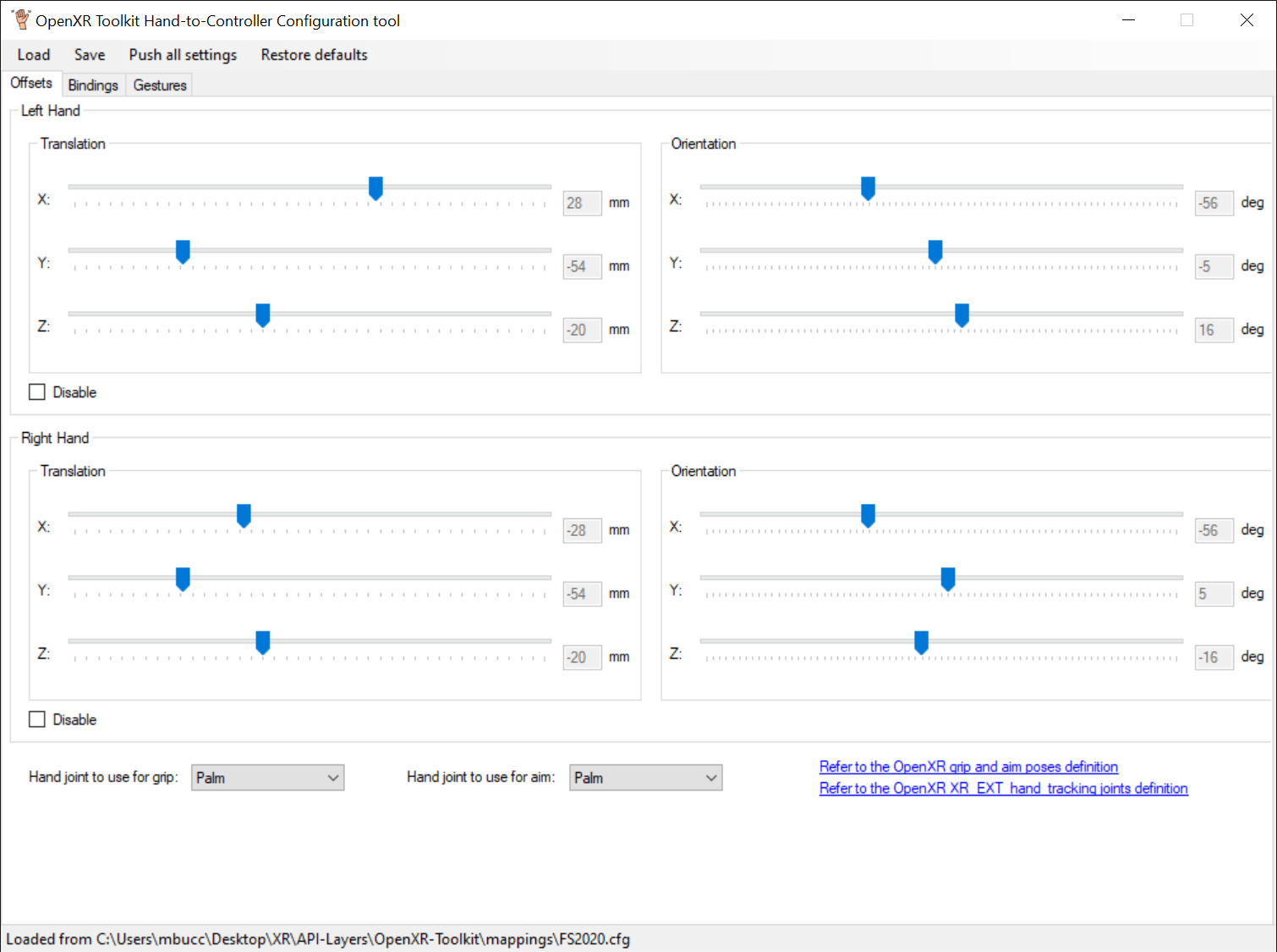Click the right hand X orientation value field
The height and width of the screenshot is (952, 1277).
coord(1214,530)
